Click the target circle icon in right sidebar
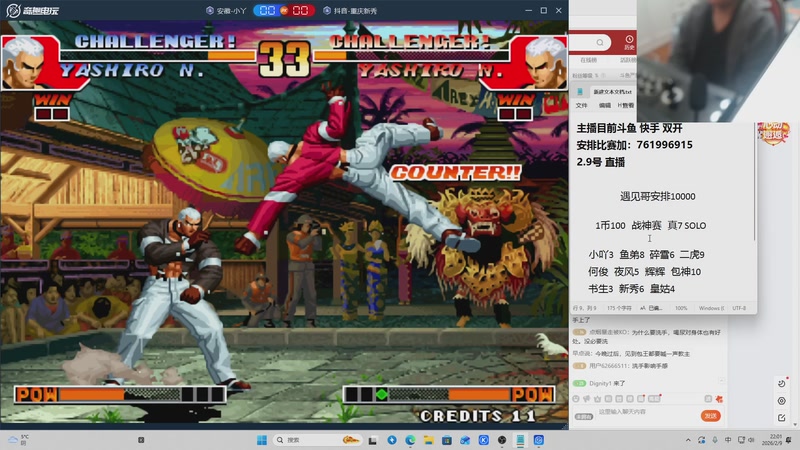Screen dimensions: 800x450 782,401
